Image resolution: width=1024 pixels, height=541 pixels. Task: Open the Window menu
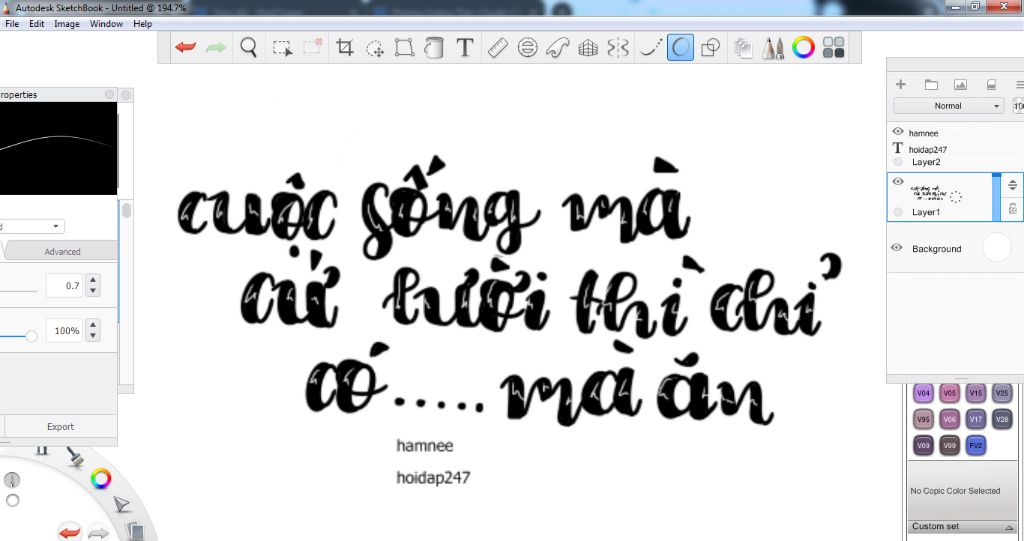coord(106,24)
